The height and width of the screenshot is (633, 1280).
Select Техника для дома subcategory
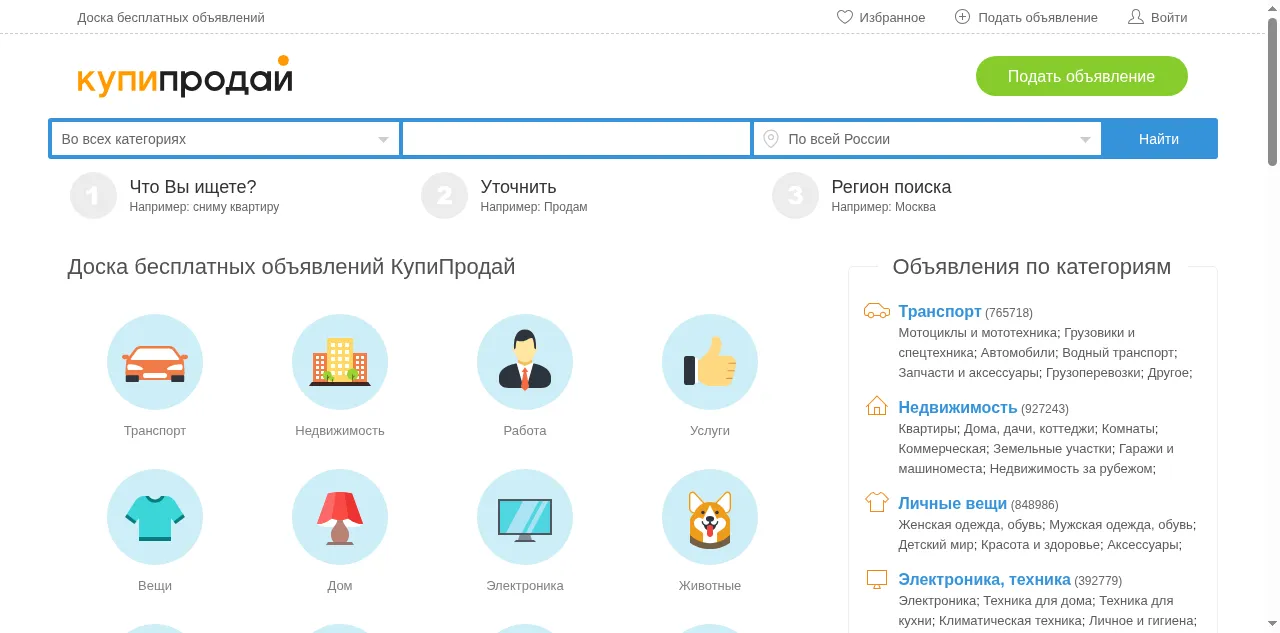[x=1037, y=600]
